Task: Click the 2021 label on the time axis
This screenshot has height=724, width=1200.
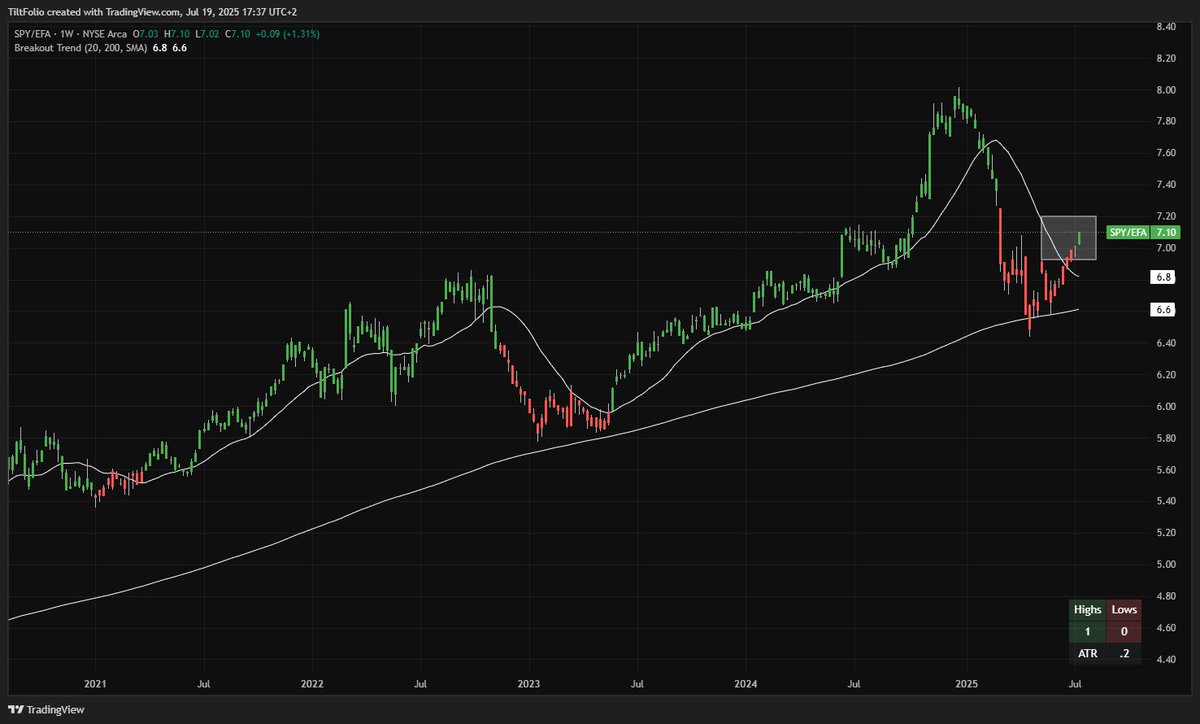Action: tap(94, 685)
